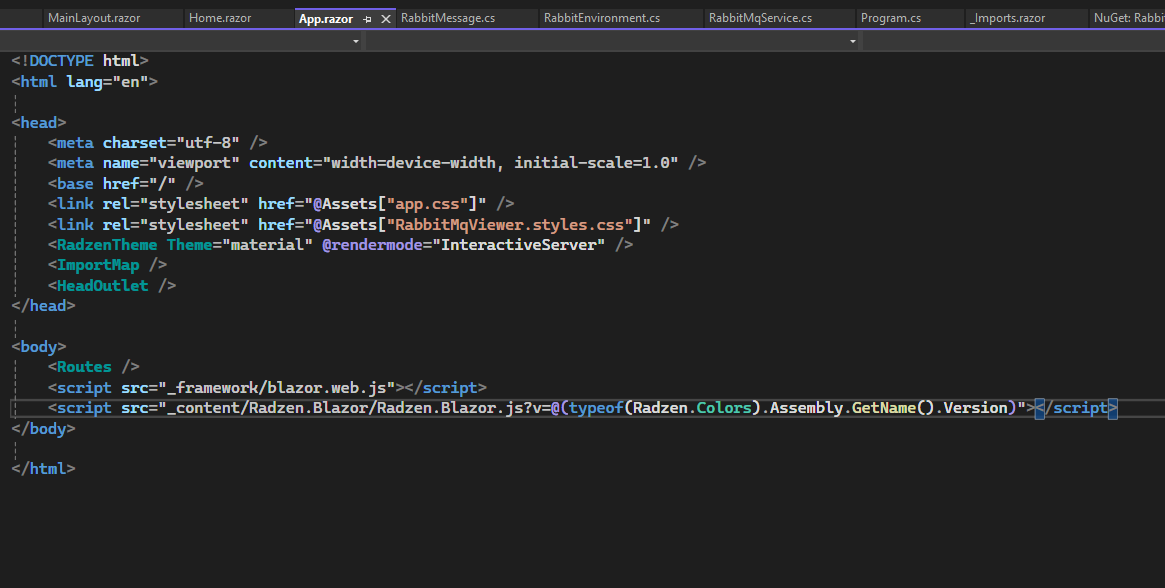The width and height of the screenshot is (1165, 588).
Task: Click the "utf-8" charset value
Action: click(208, 143)
